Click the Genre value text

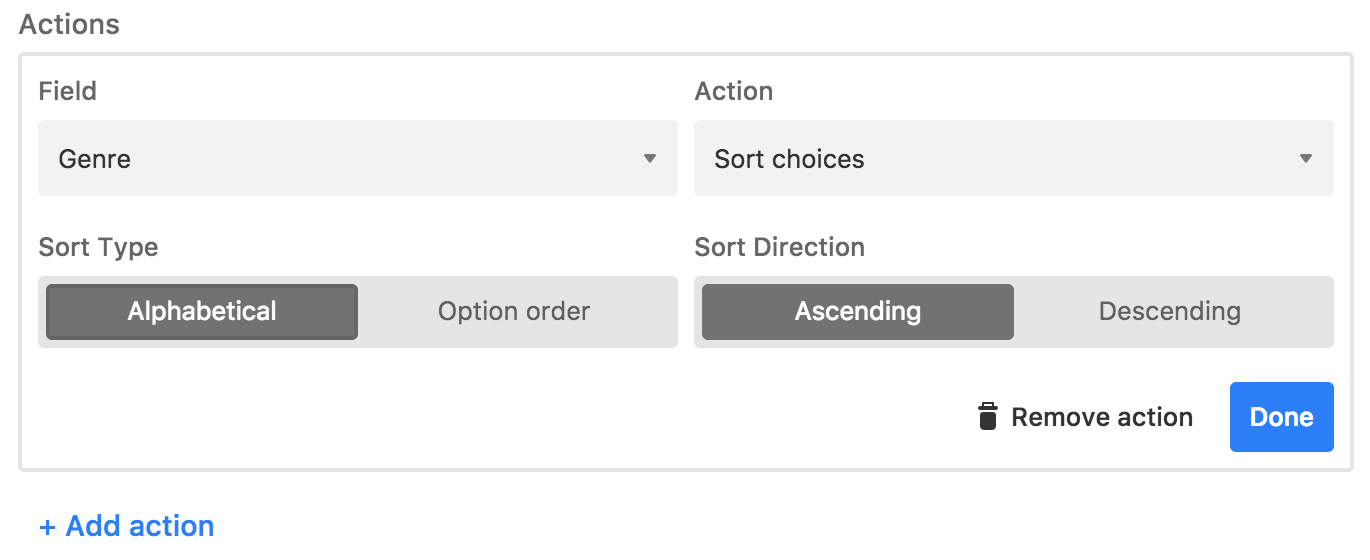pos(95,159)
